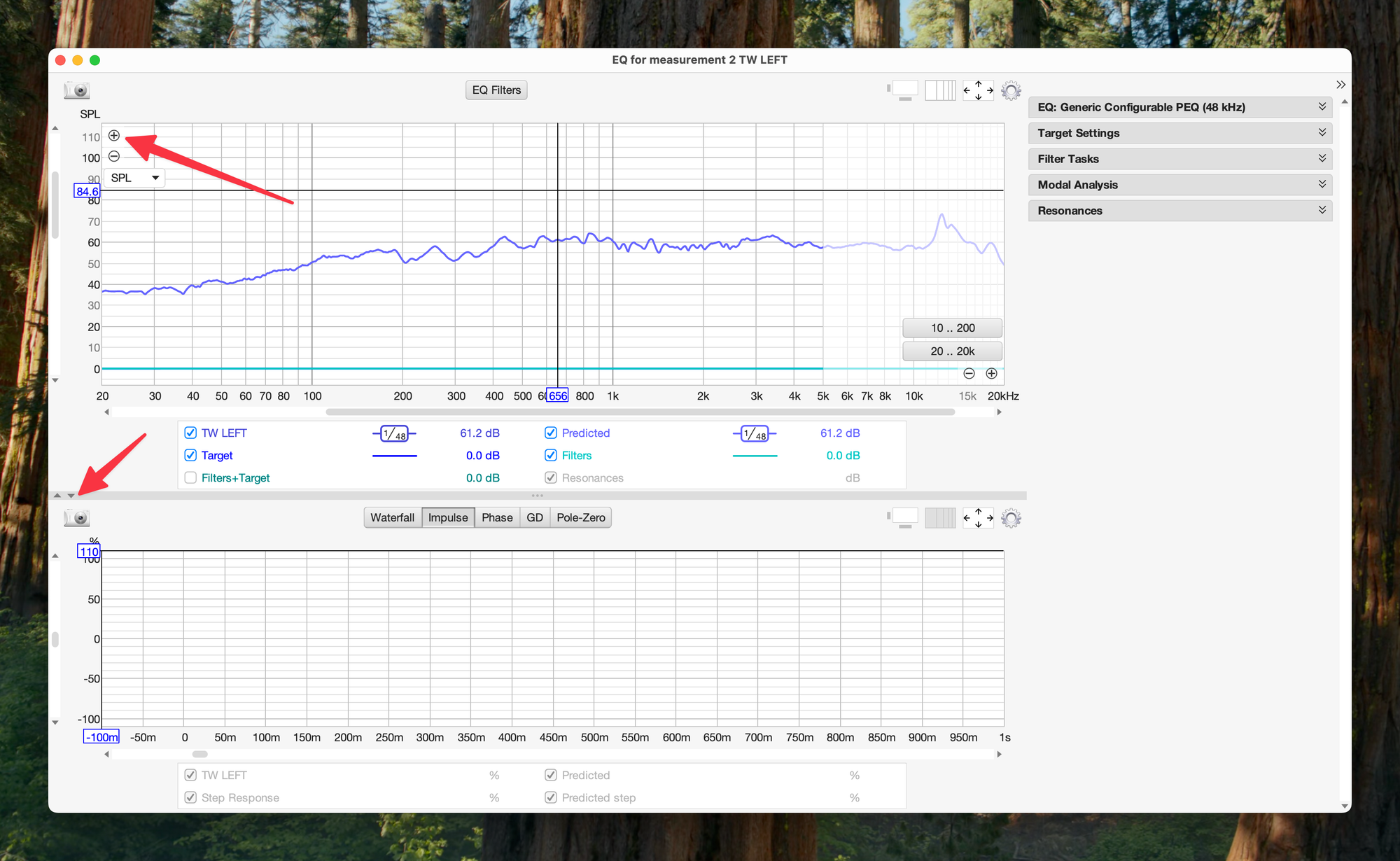Click the capture graph camera icon in upper plot
The height and width of the screenshot is (861, 1400).
tap(77, 90)
